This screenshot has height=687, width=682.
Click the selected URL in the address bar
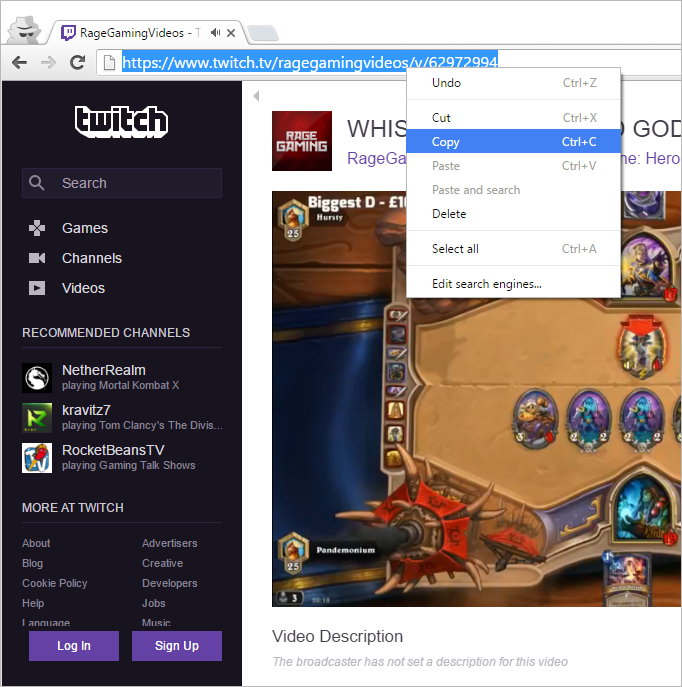[310, 63]
